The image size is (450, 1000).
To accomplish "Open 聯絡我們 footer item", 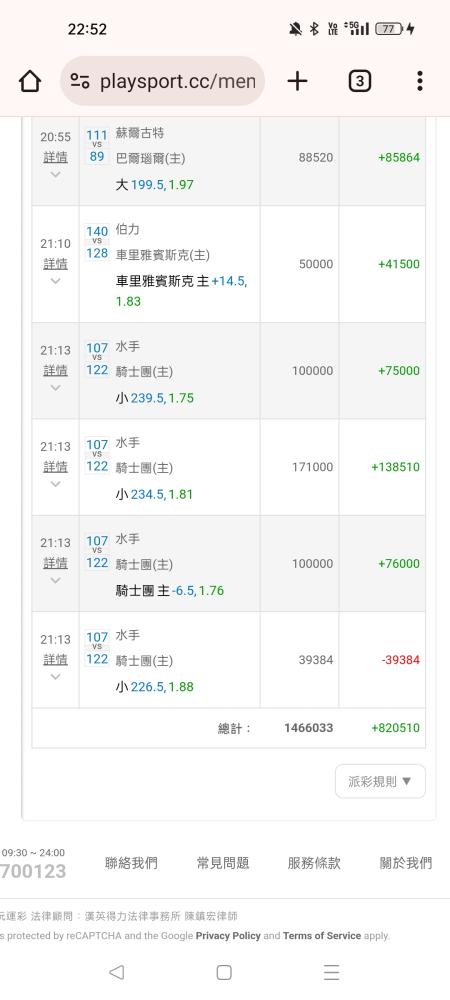I will pyautogui.click(x=131, y=863).
